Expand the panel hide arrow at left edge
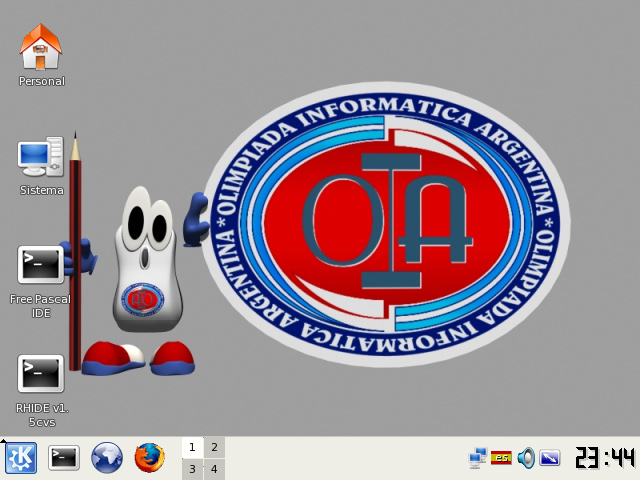Image resolution: width=640 pixels, height=480 pixels. [3, 440]
